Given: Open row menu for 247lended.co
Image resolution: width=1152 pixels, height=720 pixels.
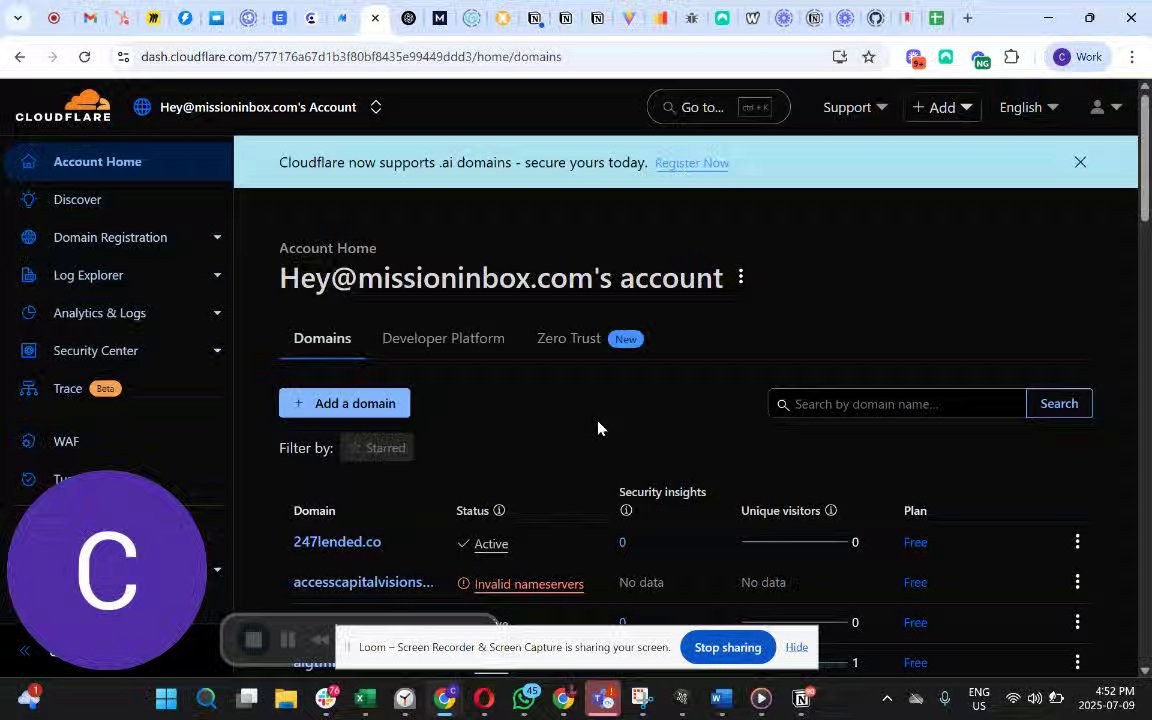Looking at the screenshot, I should [1077, 542].
